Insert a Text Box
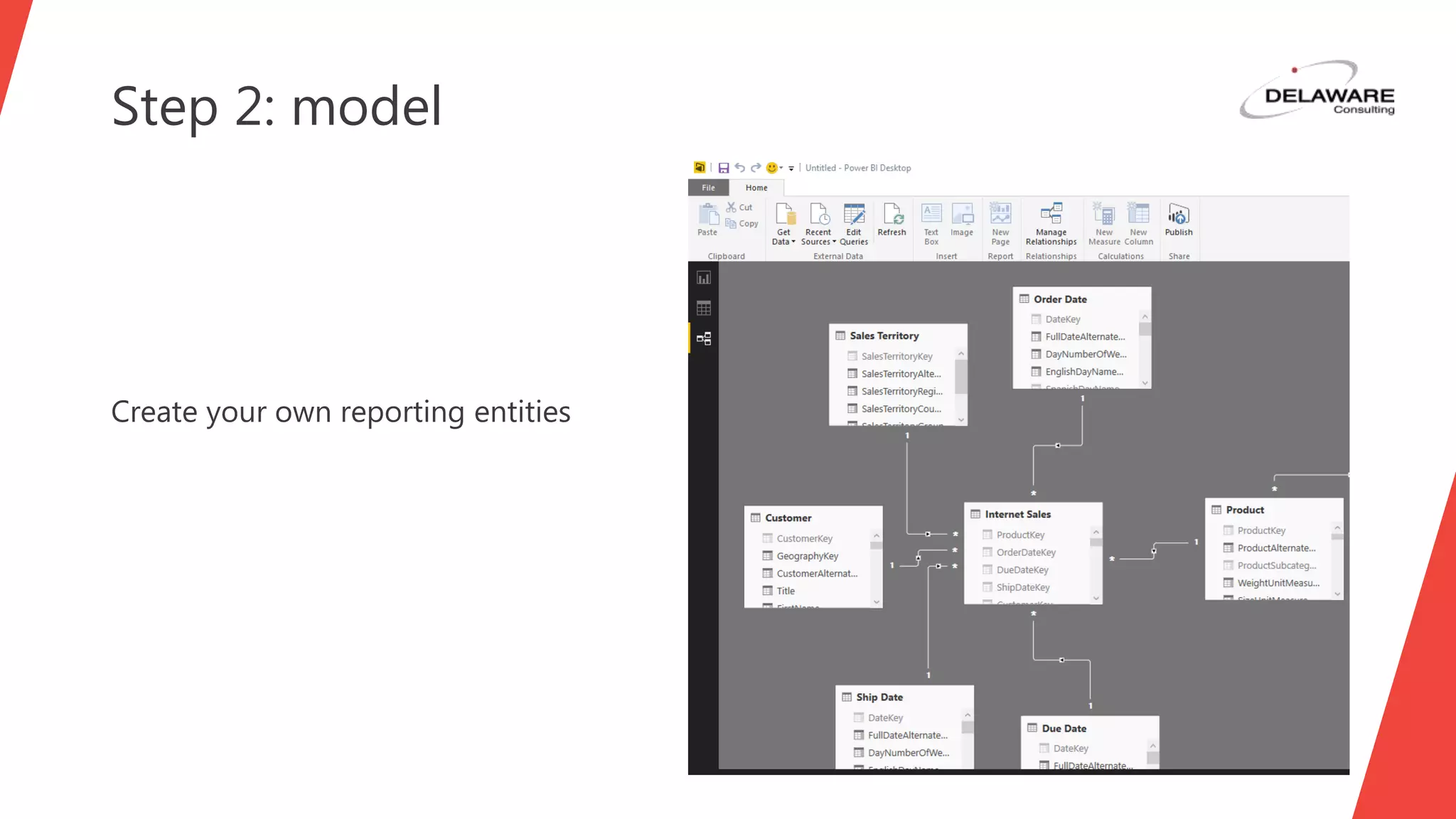The image size is (1456, 819). coord(931,224)
